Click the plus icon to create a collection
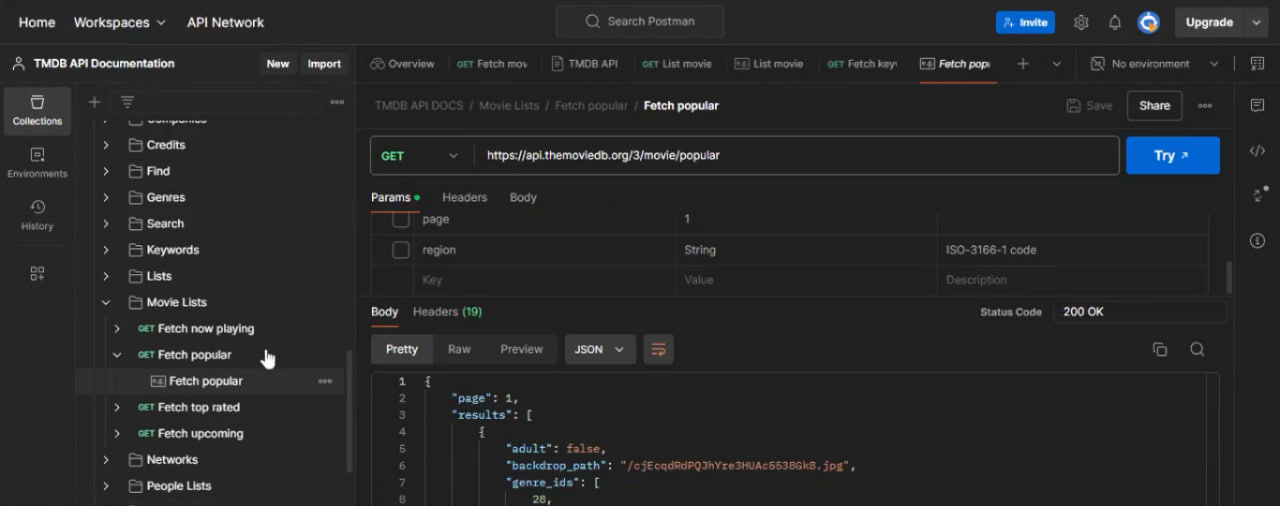 [94, 102]
